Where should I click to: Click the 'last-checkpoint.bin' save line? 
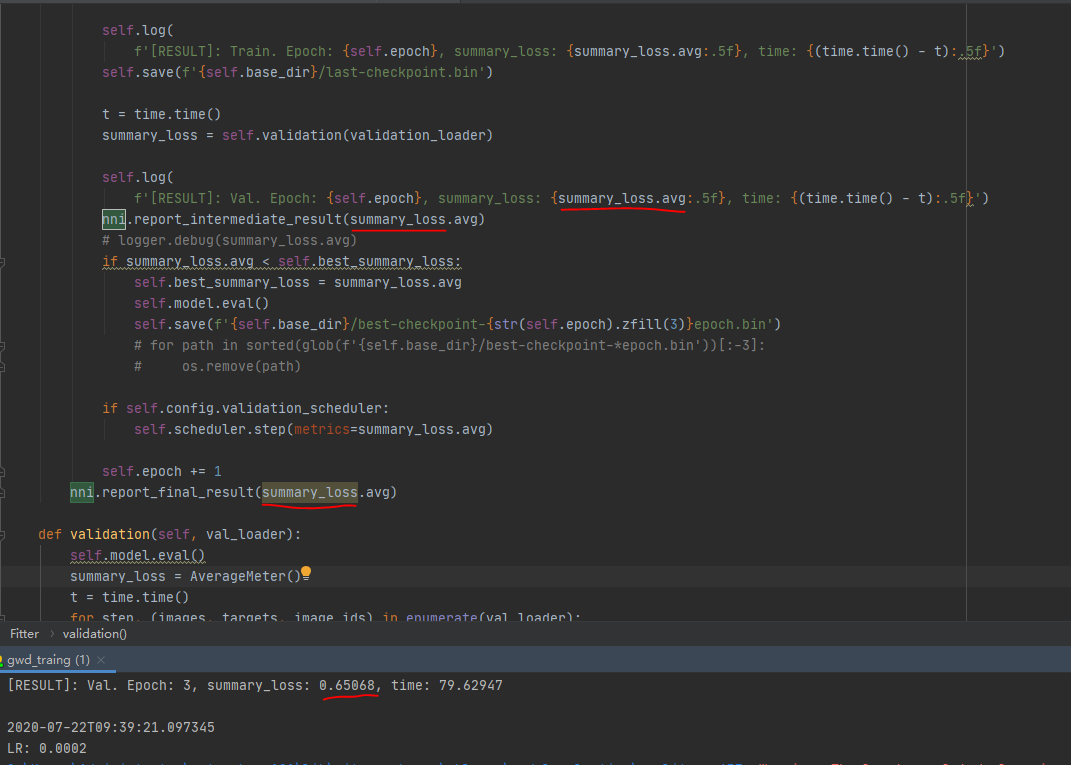click(297, 72)
